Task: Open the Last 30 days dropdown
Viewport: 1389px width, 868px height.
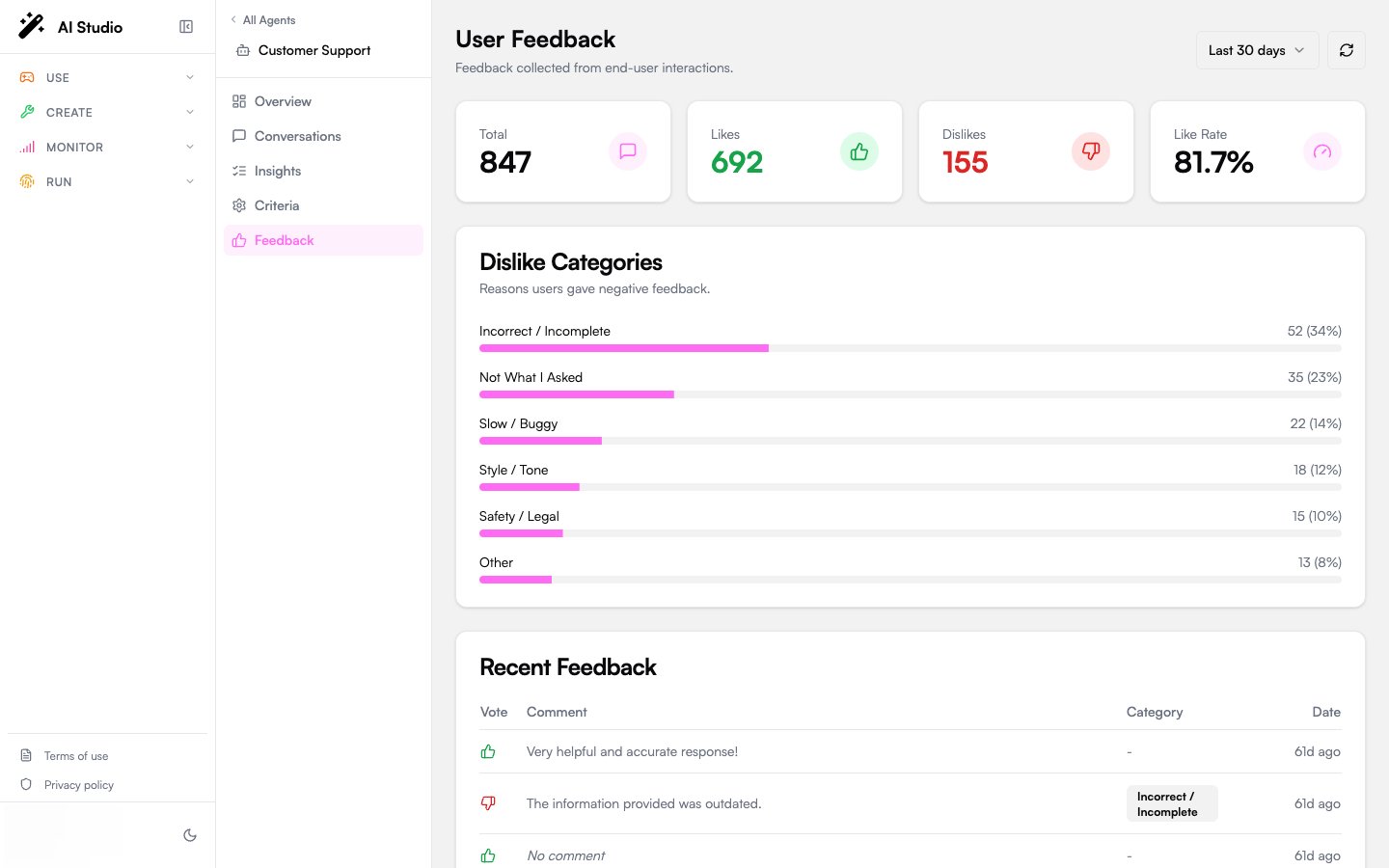Action: pos(1257,50)
